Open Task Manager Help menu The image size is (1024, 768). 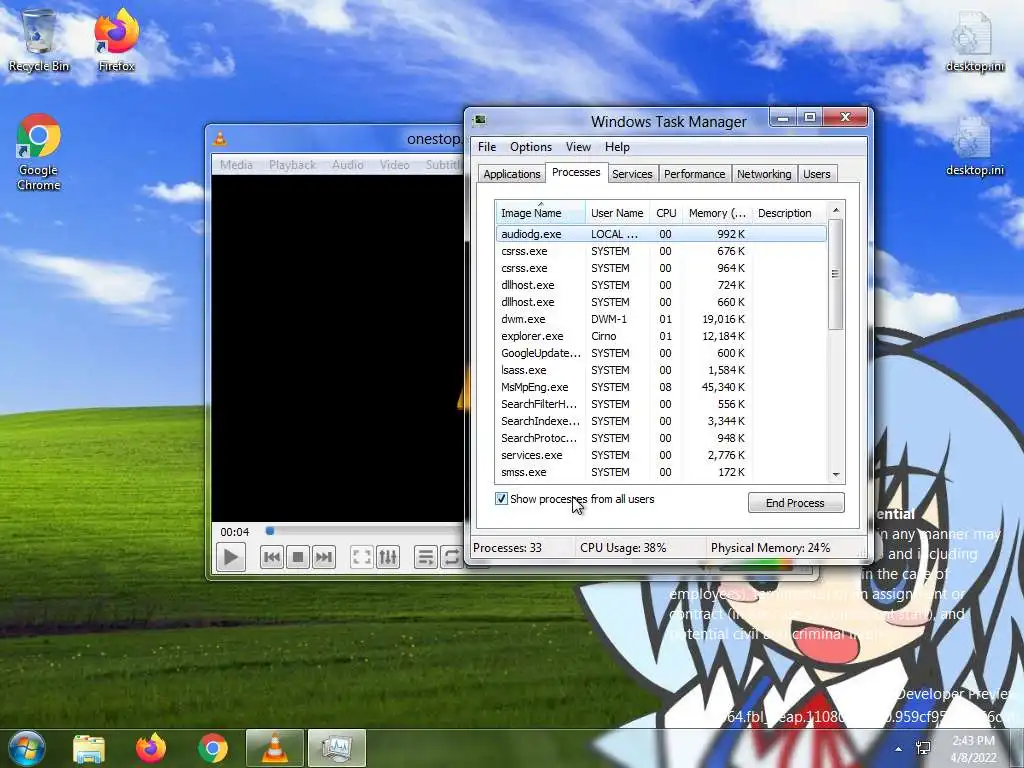[x=617, y=147]
